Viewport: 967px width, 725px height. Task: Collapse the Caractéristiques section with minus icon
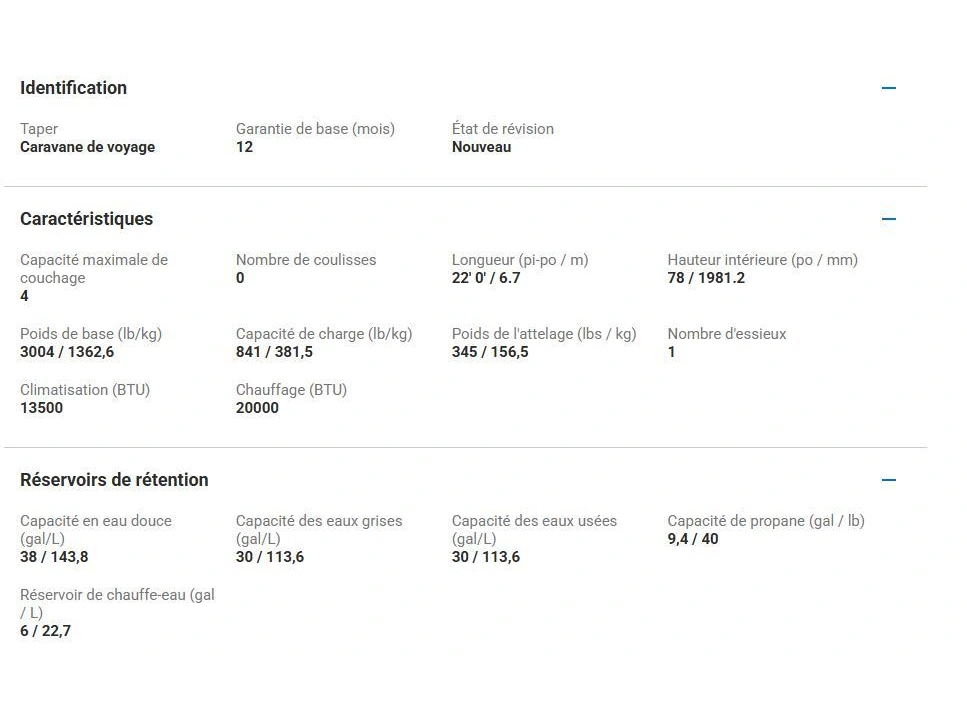(x=888, y=219)
